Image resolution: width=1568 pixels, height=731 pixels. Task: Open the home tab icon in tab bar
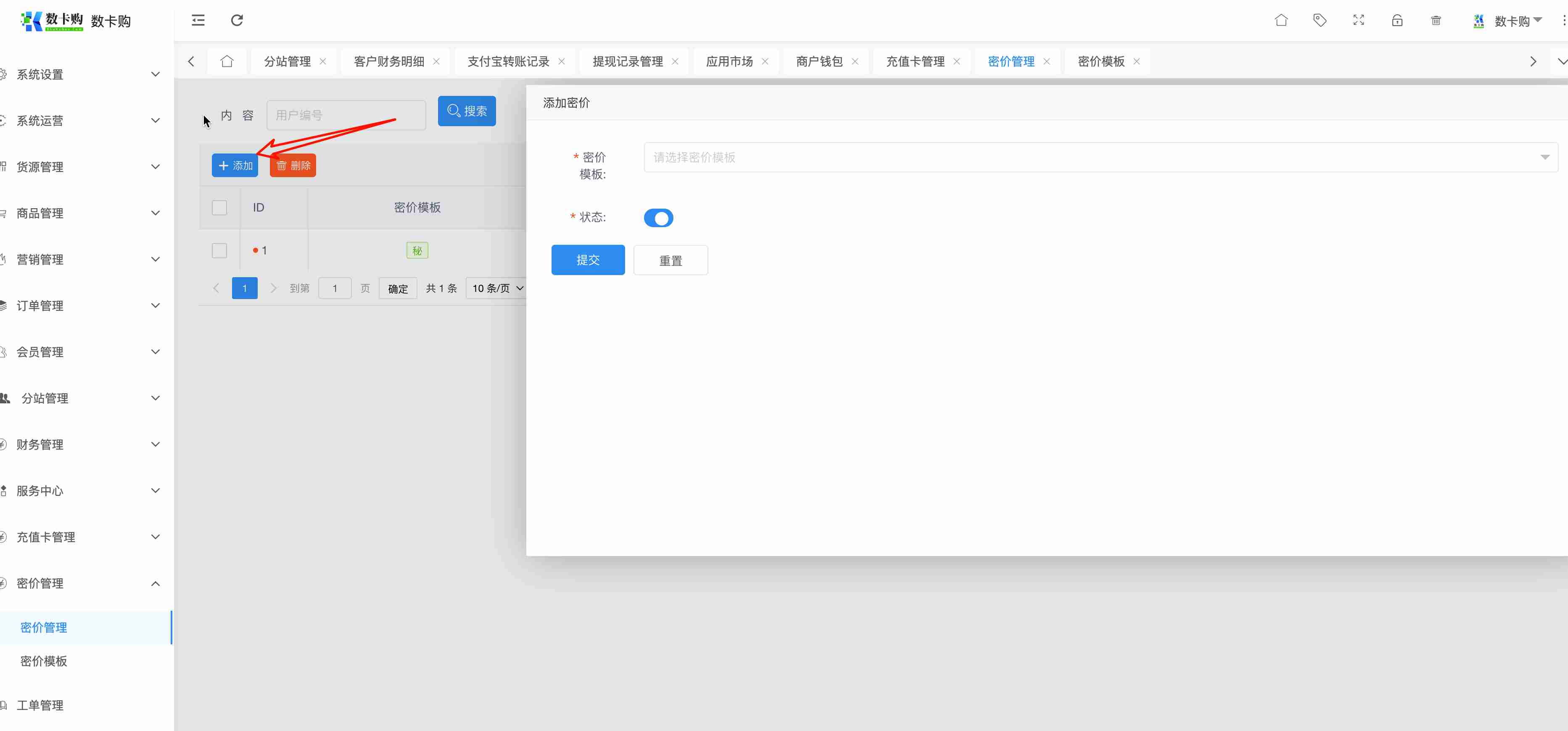point(227,61)
